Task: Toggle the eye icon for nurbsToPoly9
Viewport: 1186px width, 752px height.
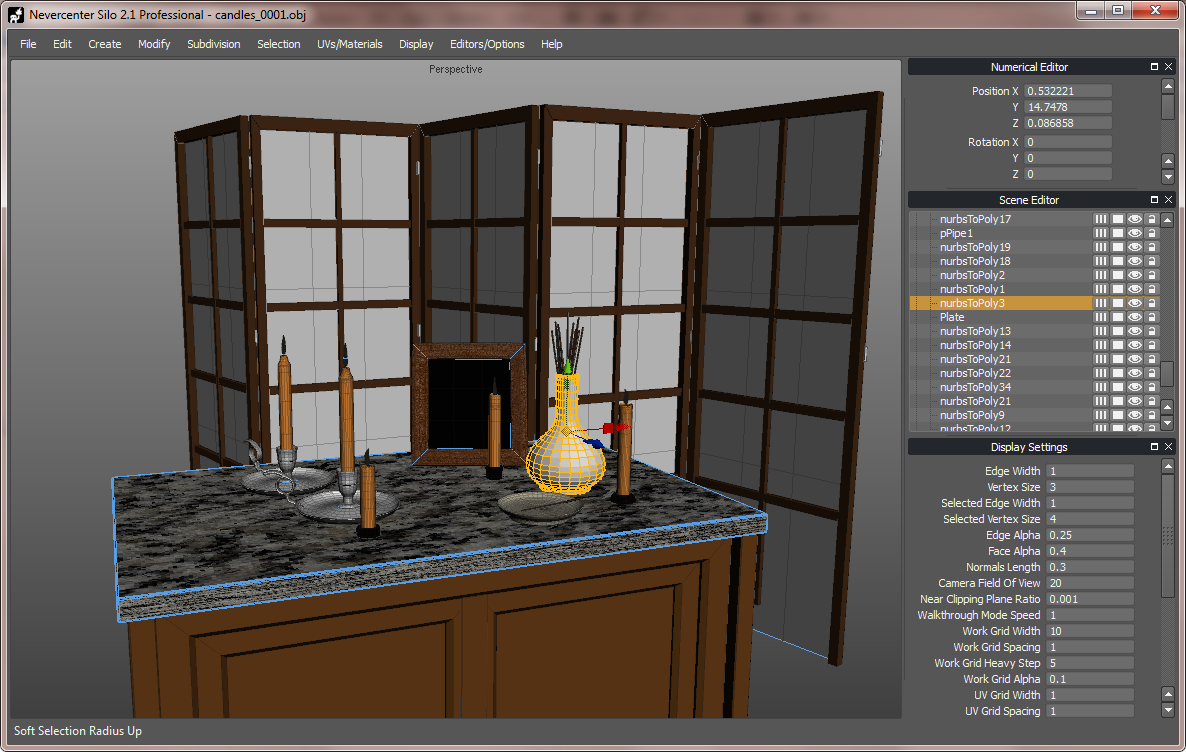Action: (x=1135, y=415)
